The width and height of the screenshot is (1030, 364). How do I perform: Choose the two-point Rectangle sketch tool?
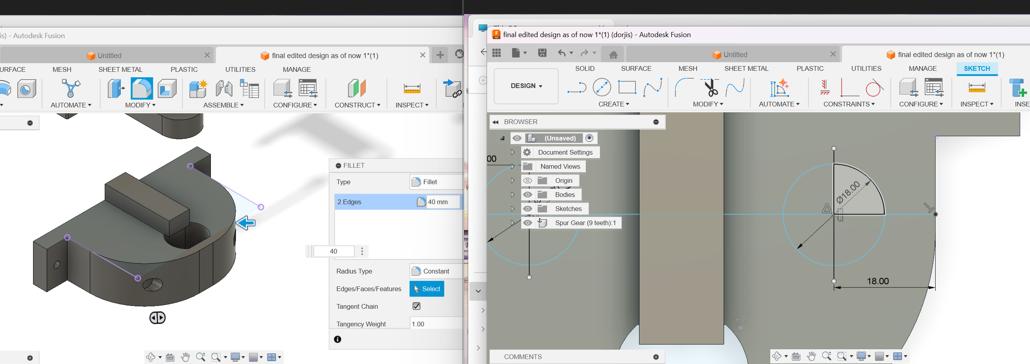click(627, 87)
